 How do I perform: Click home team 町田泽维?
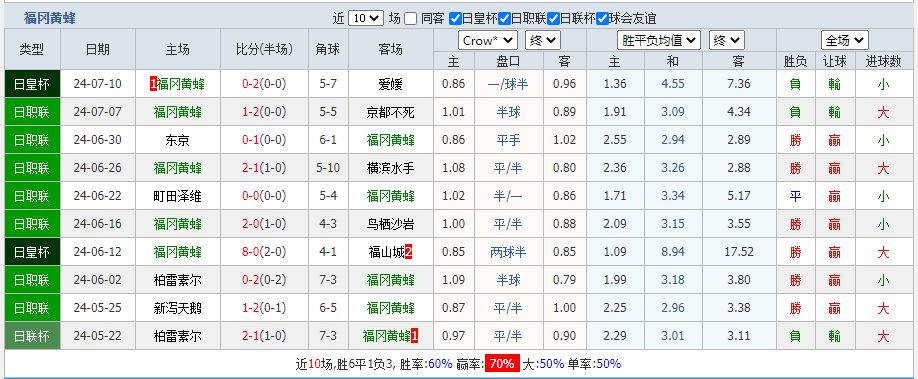(x=178, y=196)
